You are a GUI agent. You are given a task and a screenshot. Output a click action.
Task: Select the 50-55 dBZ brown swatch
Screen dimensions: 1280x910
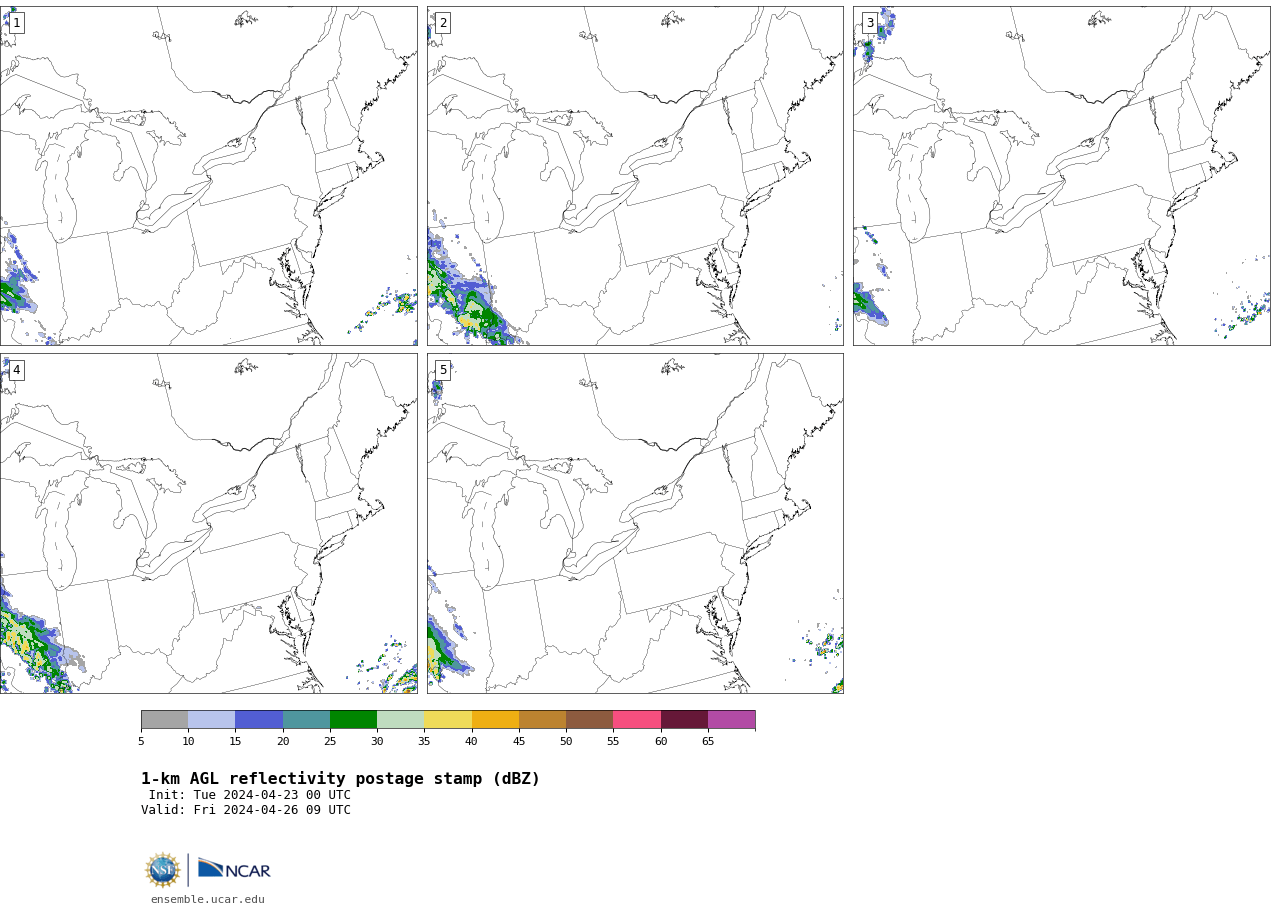(x=590, y=720)
